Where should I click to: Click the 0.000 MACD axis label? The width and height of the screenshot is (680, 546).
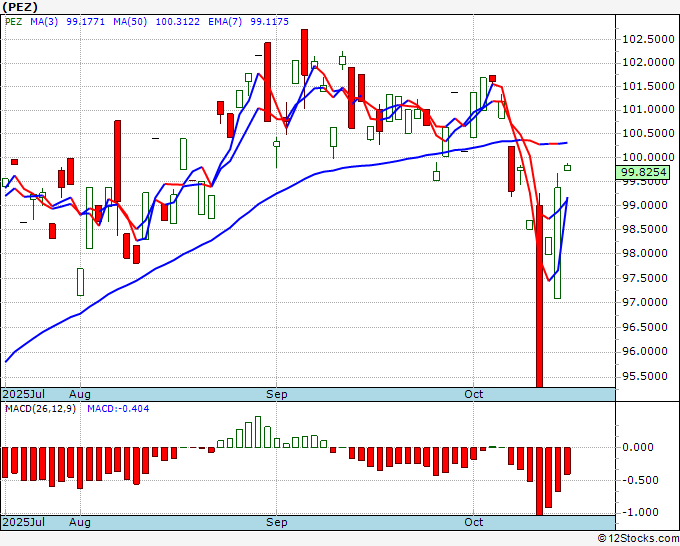point(638,447)
